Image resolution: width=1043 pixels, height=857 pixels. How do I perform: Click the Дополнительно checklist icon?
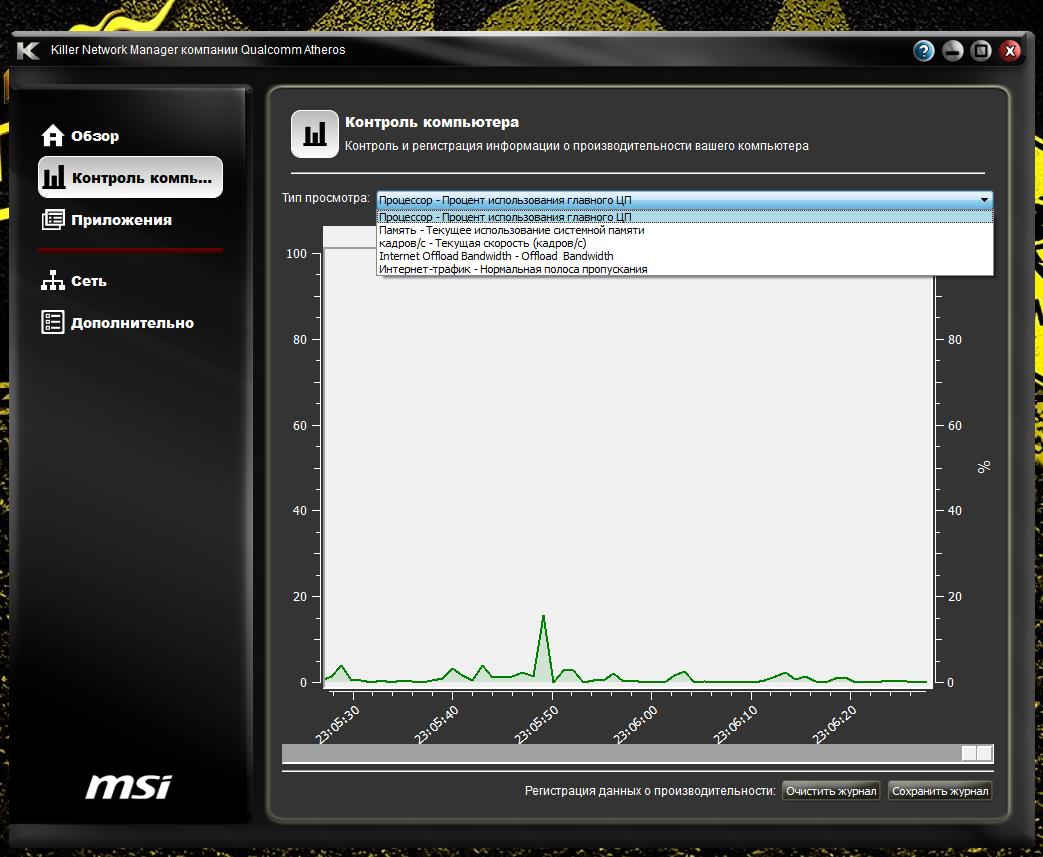tap(53, 322)
